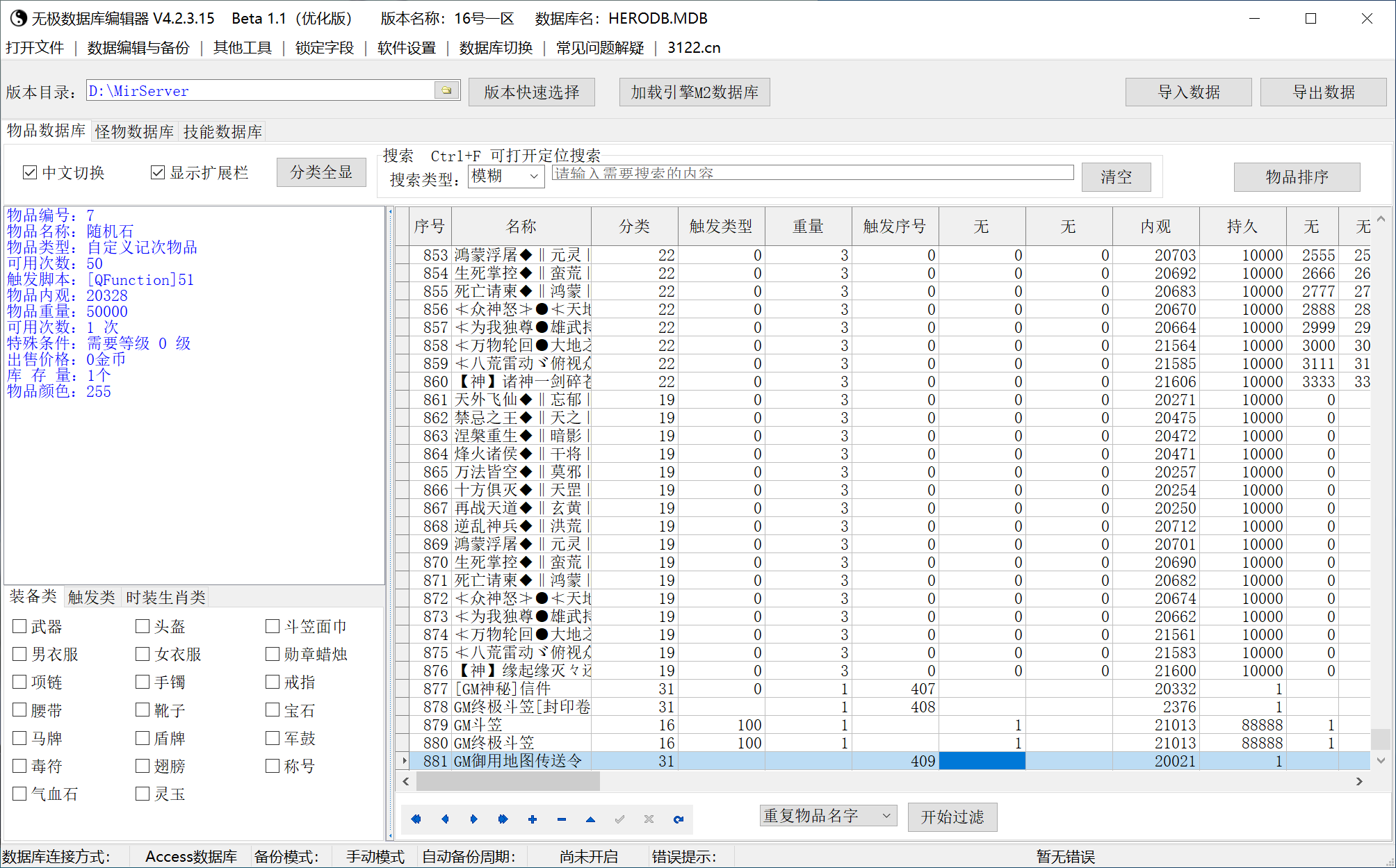Click the grid scroll-down arrow
The width and height of the screenshot is (1396, 868).
coord(1381,760)
